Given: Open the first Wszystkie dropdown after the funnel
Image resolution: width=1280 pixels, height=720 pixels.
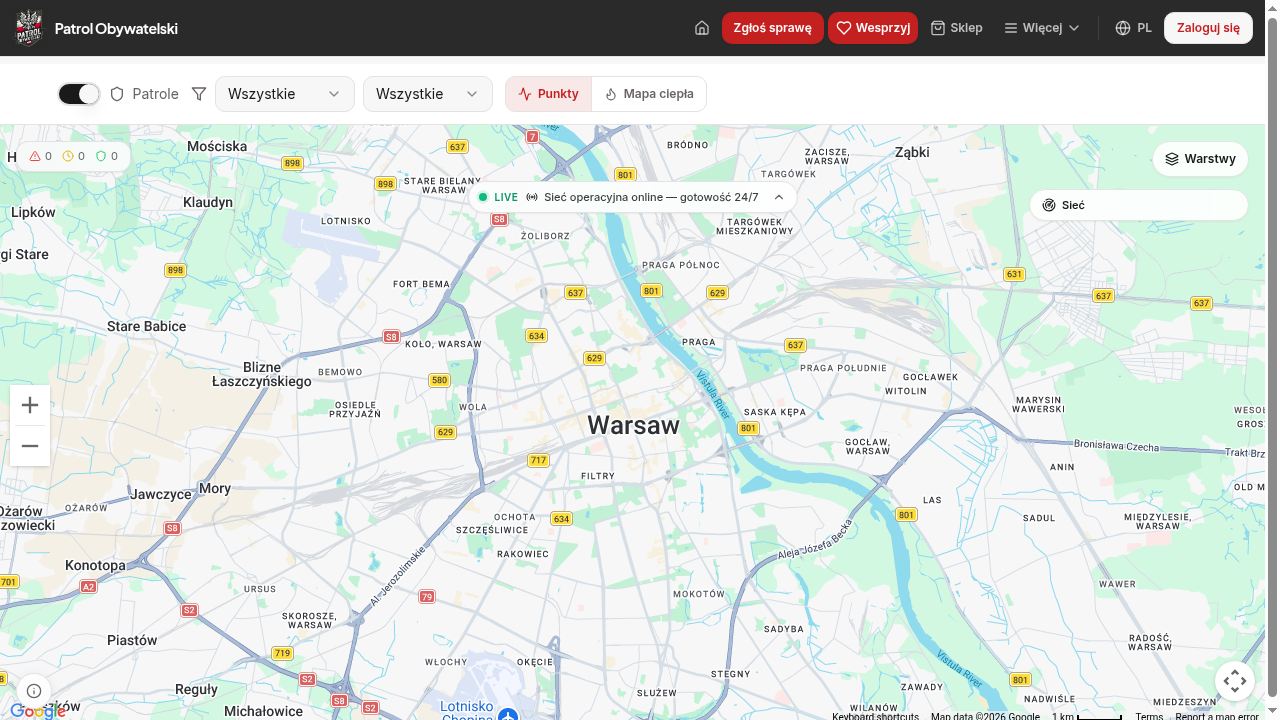Looking at the screenshot, I should pyautogui.click(x=285, y=94).
